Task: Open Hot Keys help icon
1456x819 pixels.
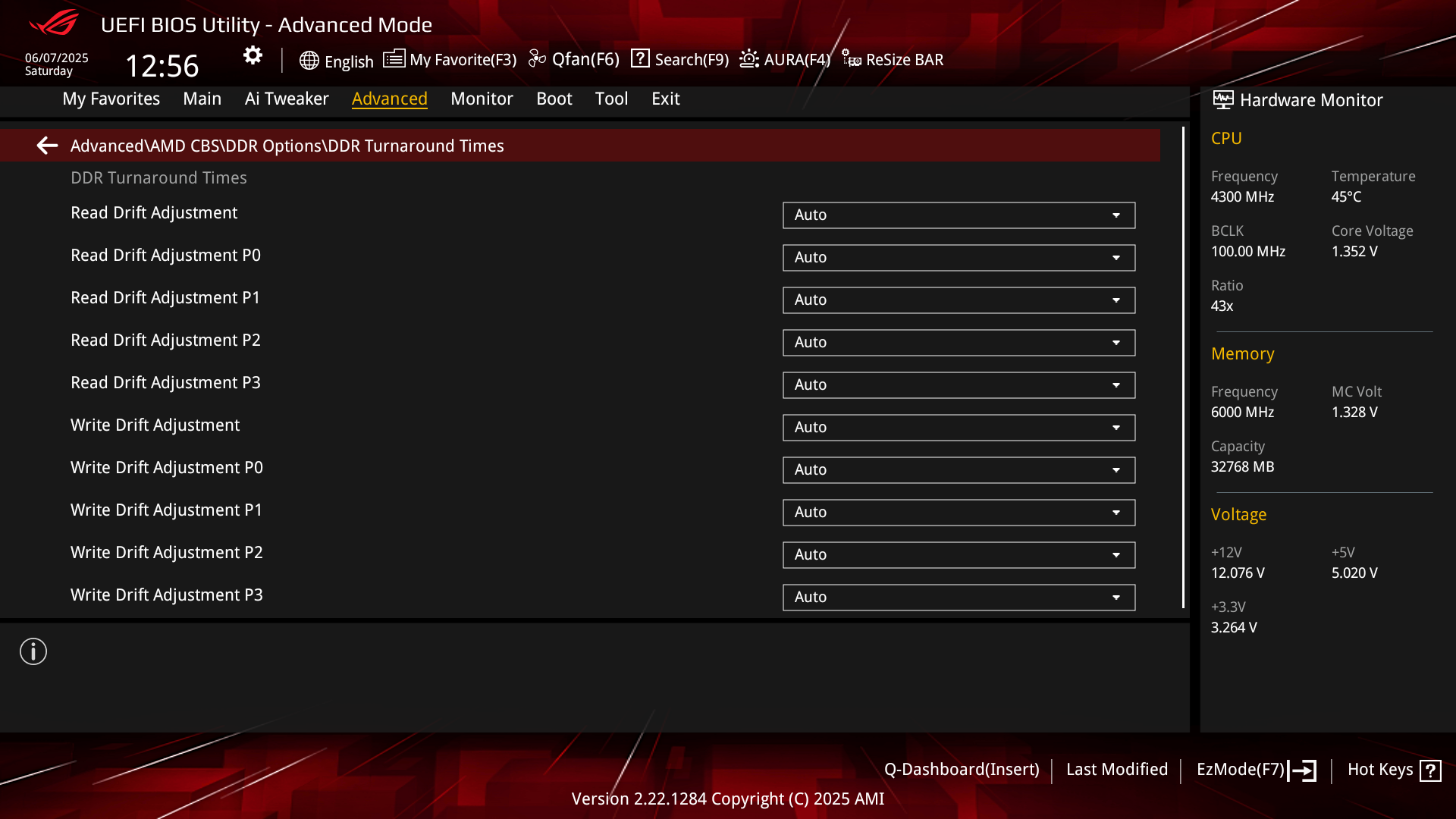Action: pyautogui.click(x=1430, y=770)
